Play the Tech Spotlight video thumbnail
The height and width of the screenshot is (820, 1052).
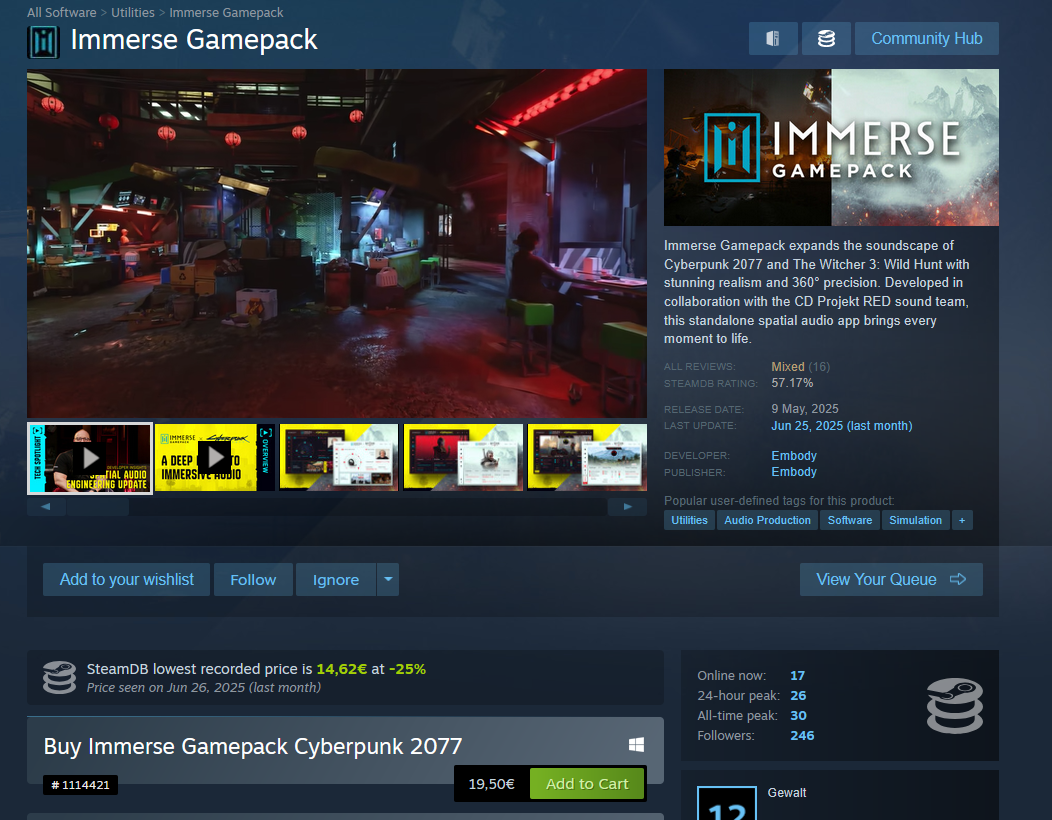tap(90, 458)
